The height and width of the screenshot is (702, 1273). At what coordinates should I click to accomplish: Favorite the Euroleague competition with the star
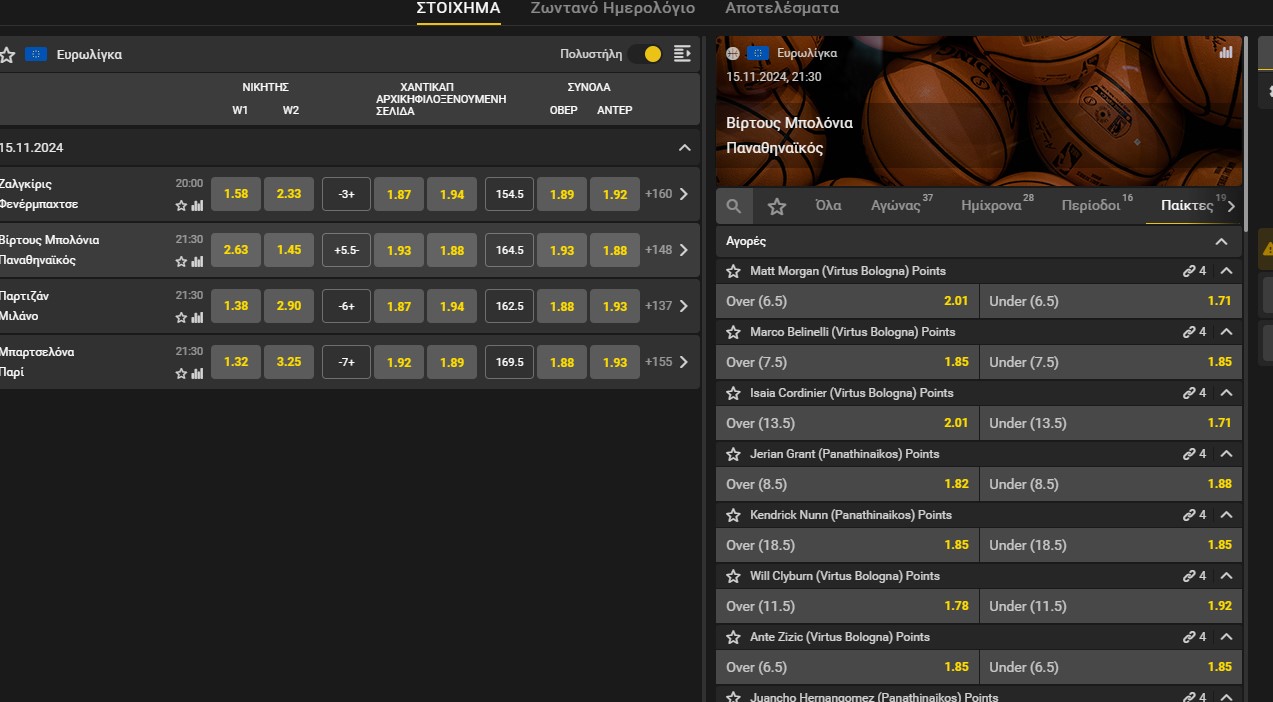click(x=7, y=54)
